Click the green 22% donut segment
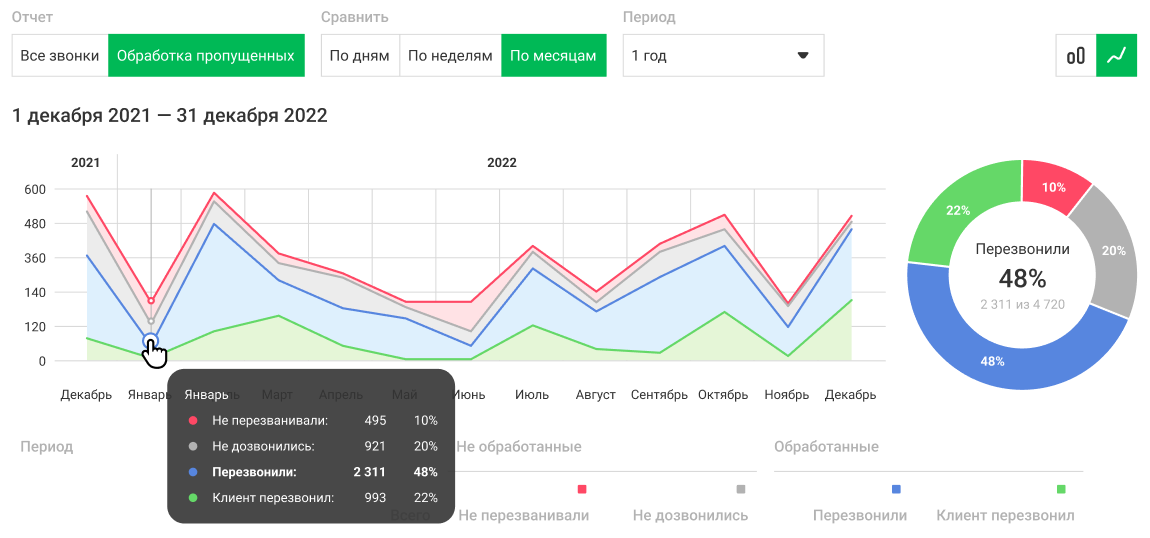This screenshot has height=538, width=1150. pyautogui.click(x=959, y=211)
